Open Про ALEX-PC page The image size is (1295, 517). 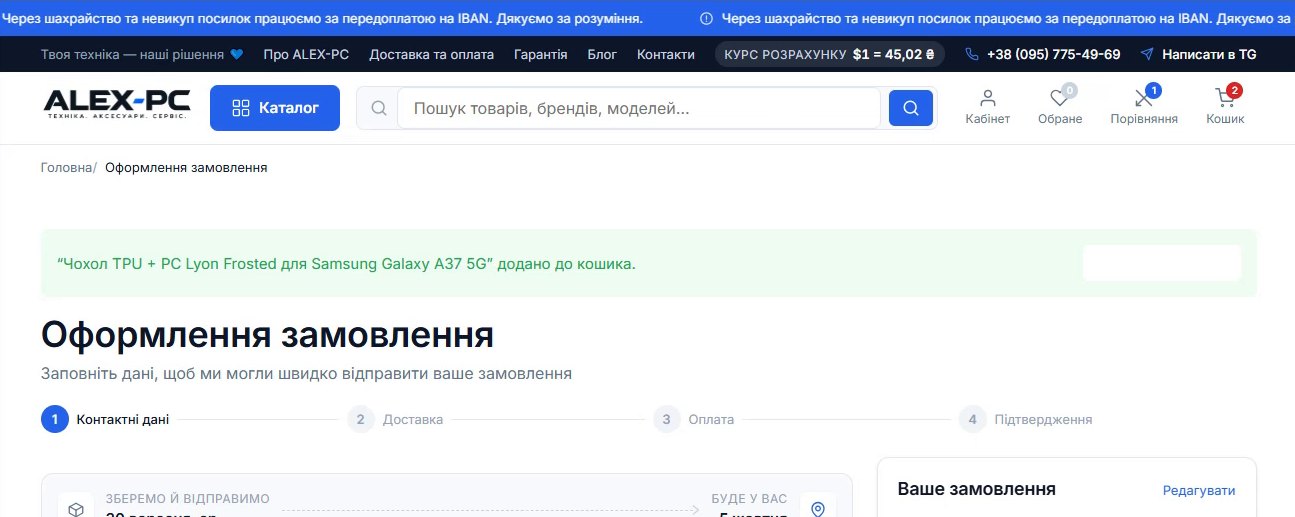point(306,54)
